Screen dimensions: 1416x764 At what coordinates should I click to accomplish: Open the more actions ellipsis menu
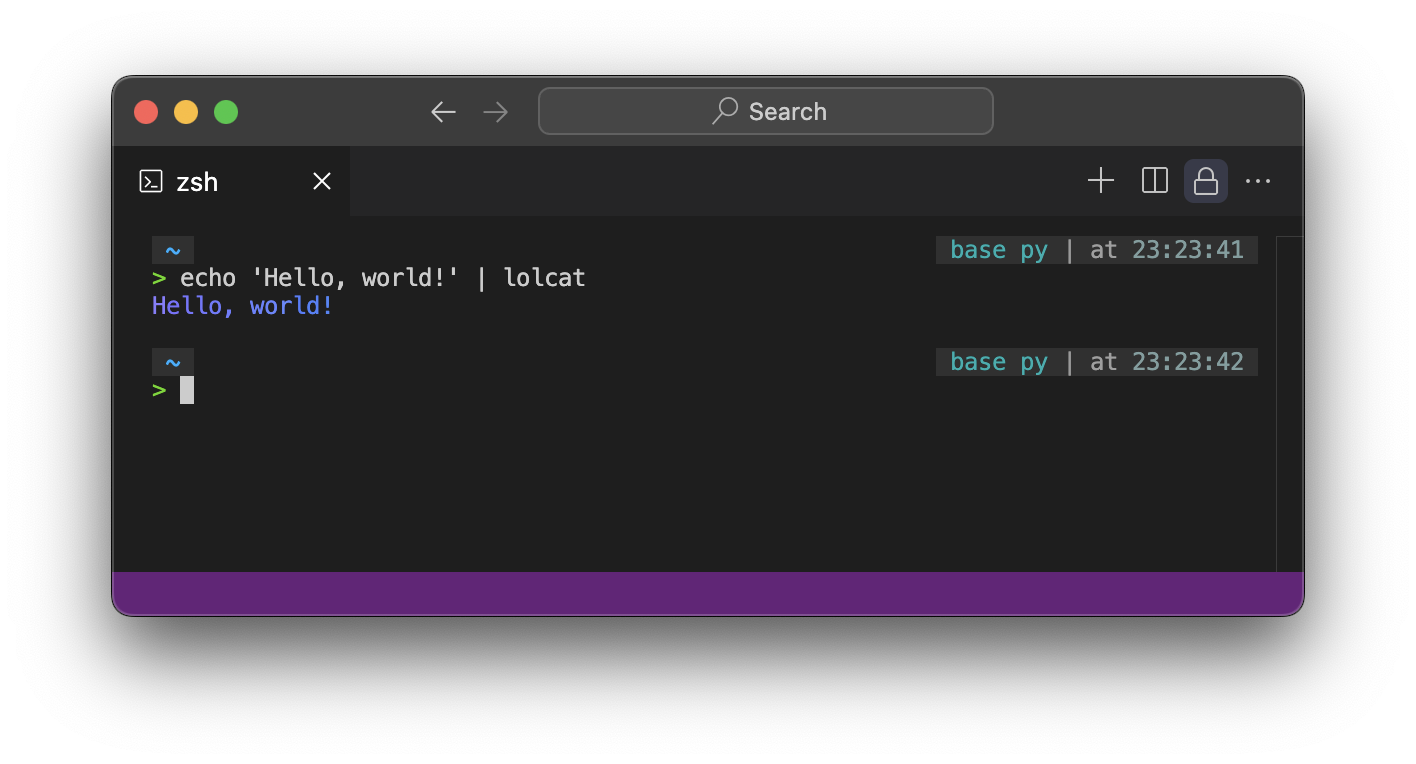click(x=1258, y=181)
